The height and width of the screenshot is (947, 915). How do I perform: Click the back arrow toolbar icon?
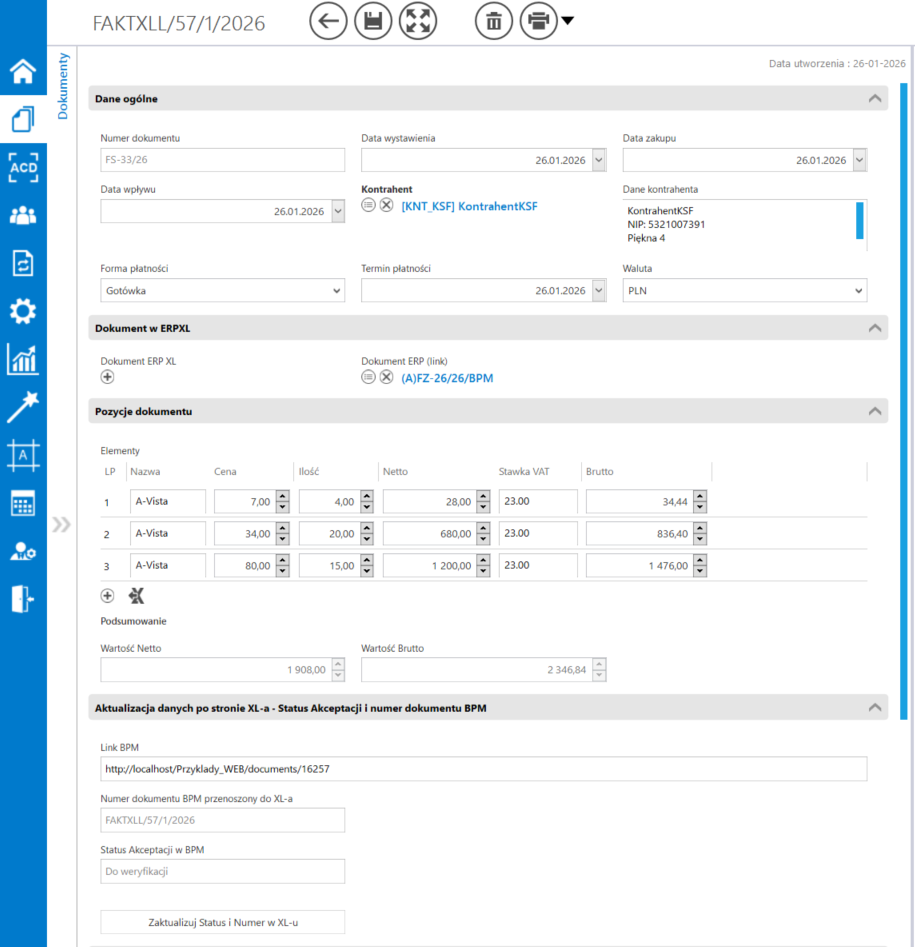coord(328,21)
